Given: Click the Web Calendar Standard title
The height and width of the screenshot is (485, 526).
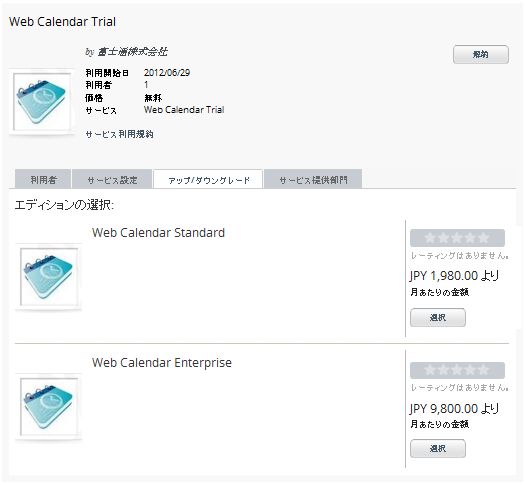Looking at the screenshot, I should (x=158, y=232).
